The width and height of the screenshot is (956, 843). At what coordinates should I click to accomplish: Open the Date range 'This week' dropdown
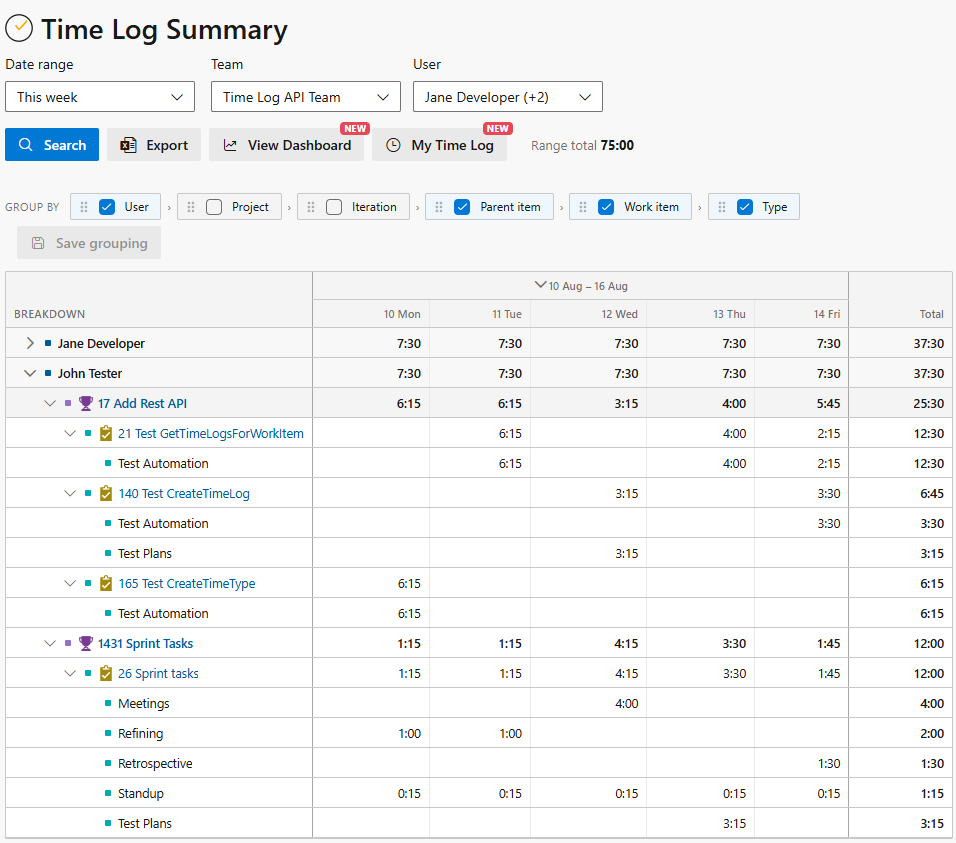click(x=100, y=97)
